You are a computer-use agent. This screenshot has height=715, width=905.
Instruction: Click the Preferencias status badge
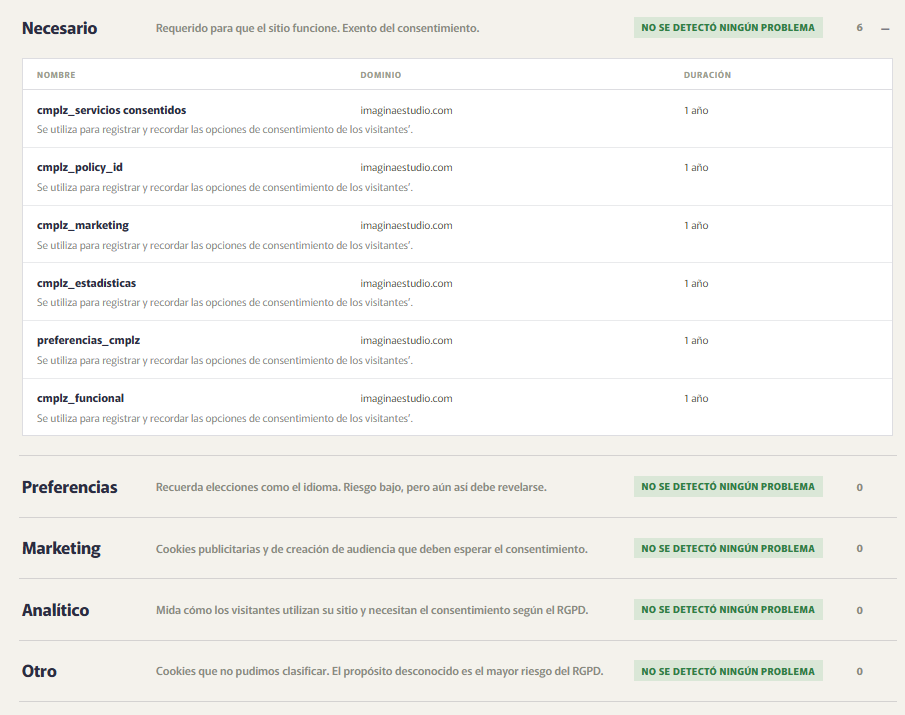tap(728, 486)
